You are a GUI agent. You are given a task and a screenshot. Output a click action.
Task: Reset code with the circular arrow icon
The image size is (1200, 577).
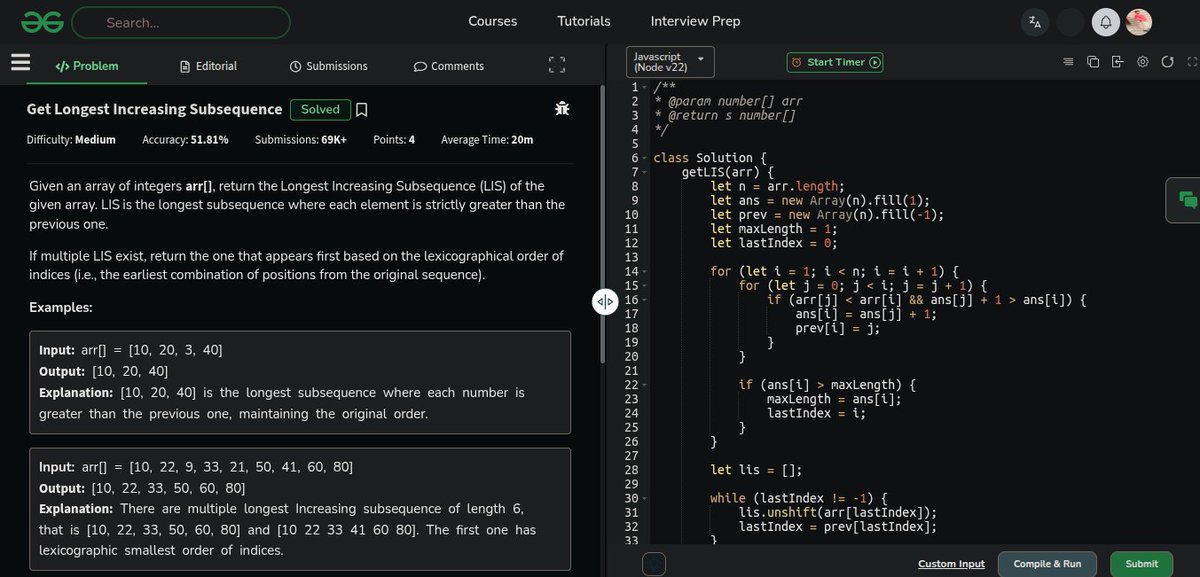click(x=1167, y=62)
